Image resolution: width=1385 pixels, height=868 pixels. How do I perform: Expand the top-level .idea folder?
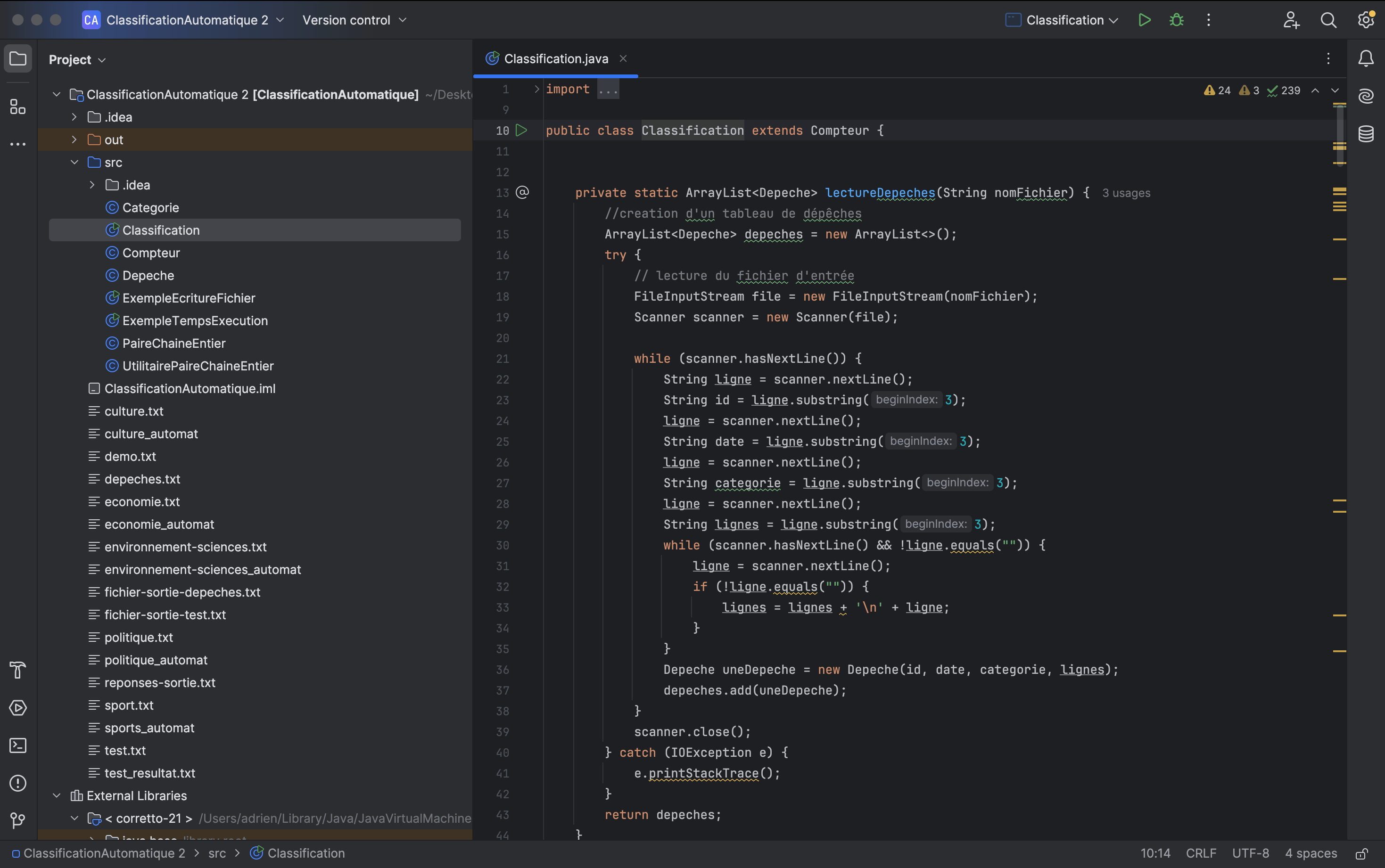(x=74, y=117)
